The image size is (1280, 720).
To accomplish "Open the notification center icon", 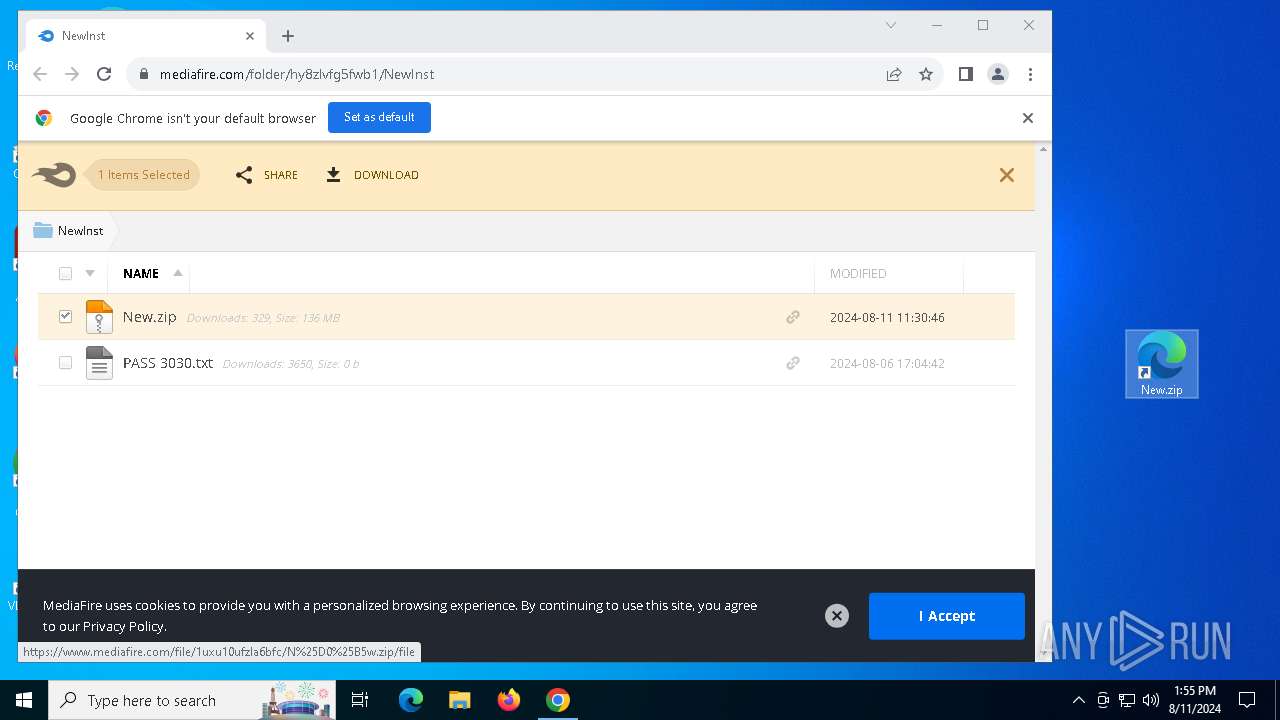I will 1247,700.
